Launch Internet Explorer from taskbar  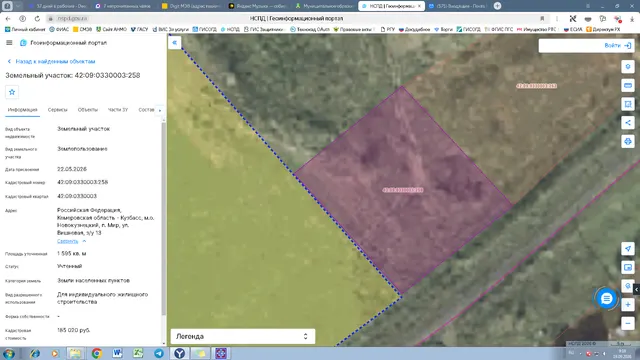click(x=35, y=353)
